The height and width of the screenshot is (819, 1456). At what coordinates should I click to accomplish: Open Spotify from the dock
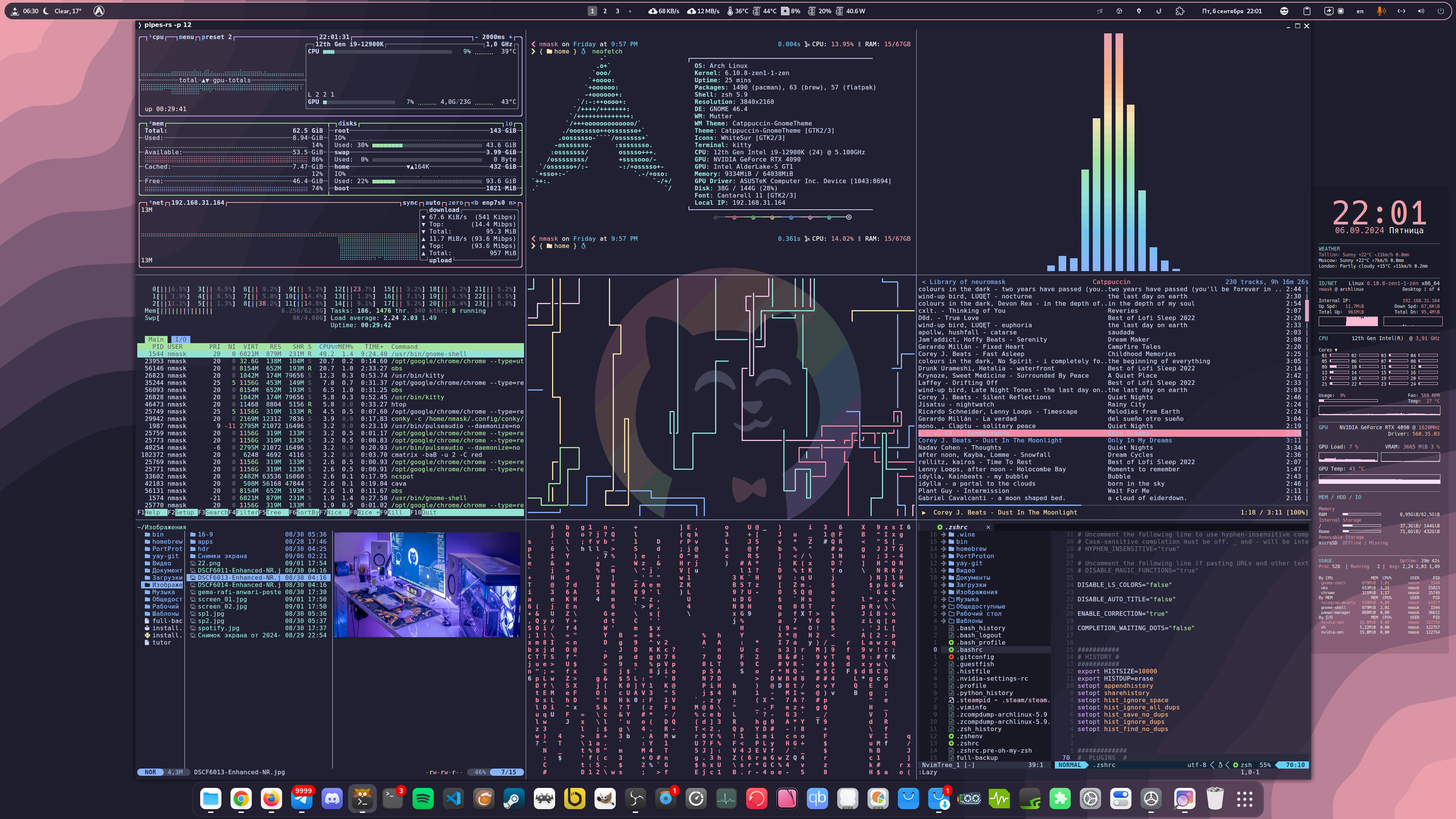point(423,798)
